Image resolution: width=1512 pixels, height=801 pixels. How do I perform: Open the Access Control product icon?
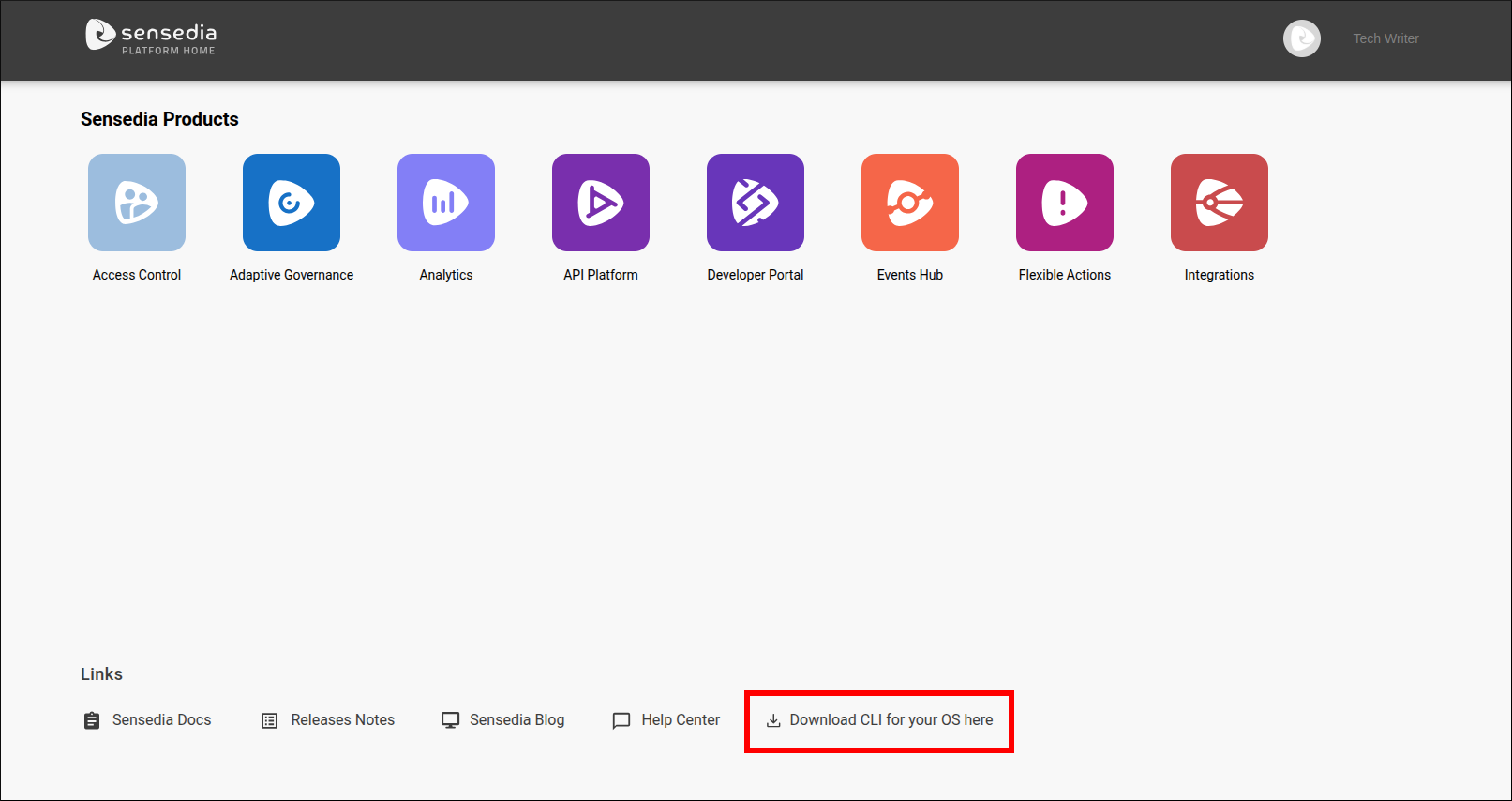(137, 203)
